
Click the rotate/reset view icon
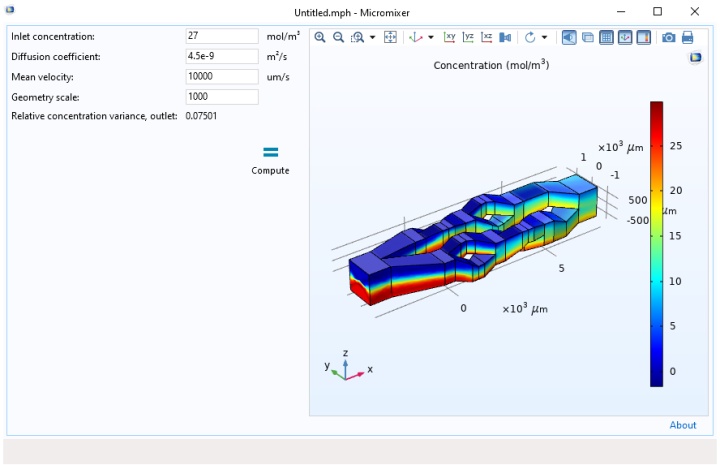pyautogui.click(x=530, y=37)
